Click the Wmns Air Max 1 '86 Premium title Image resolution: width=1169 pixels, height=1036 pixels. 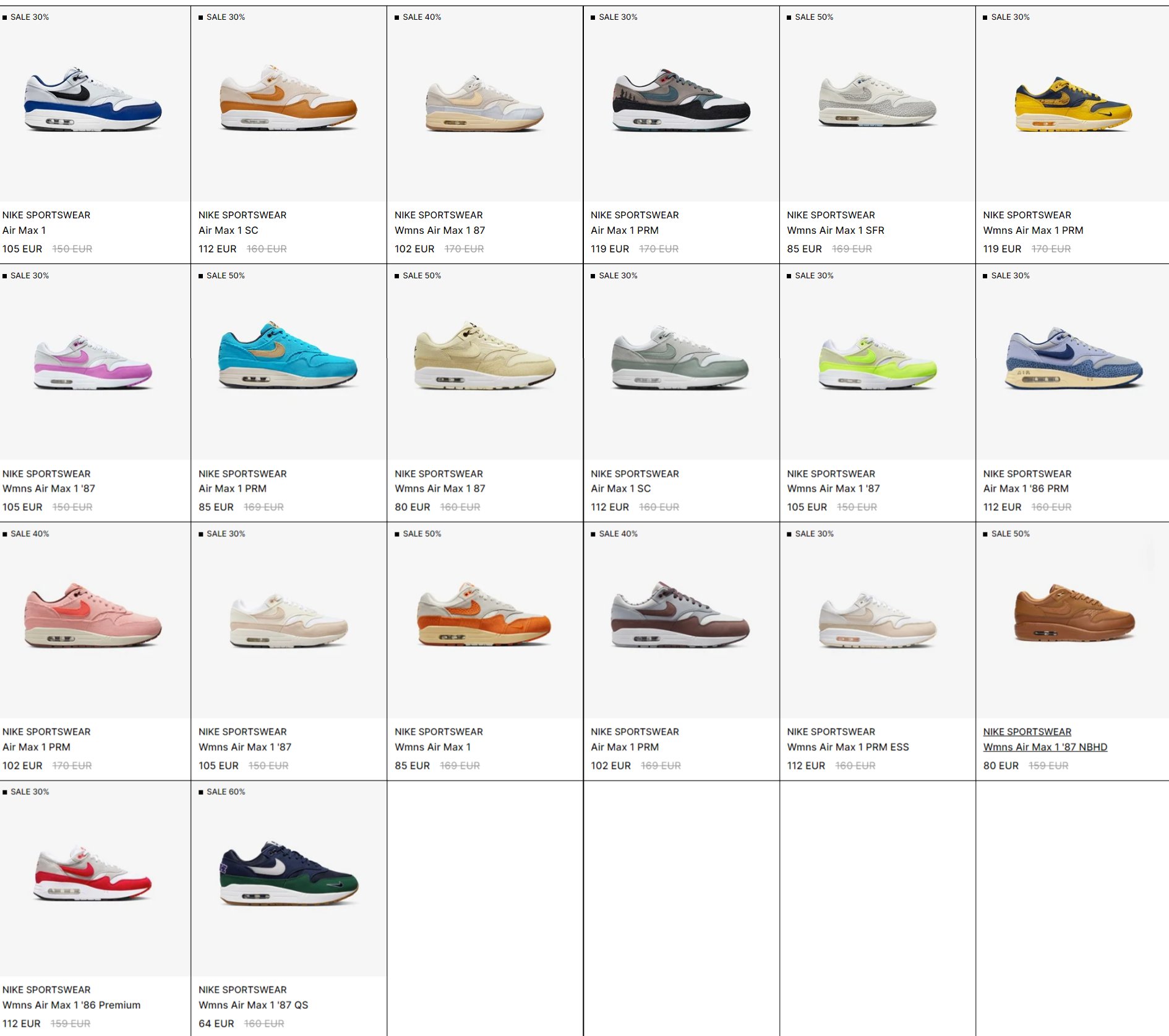click(71, 1005)
